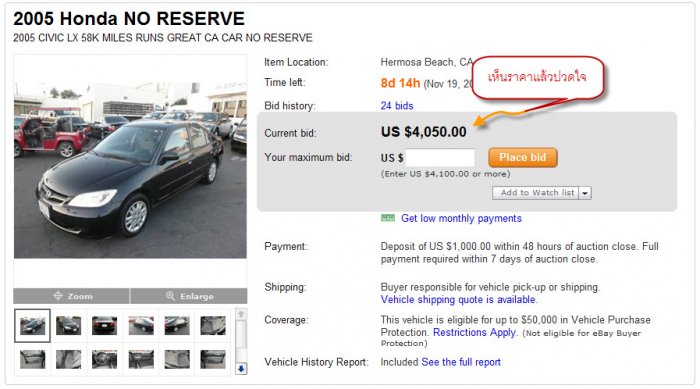
Task: Click the maximum bid input field
Action: 440,158
